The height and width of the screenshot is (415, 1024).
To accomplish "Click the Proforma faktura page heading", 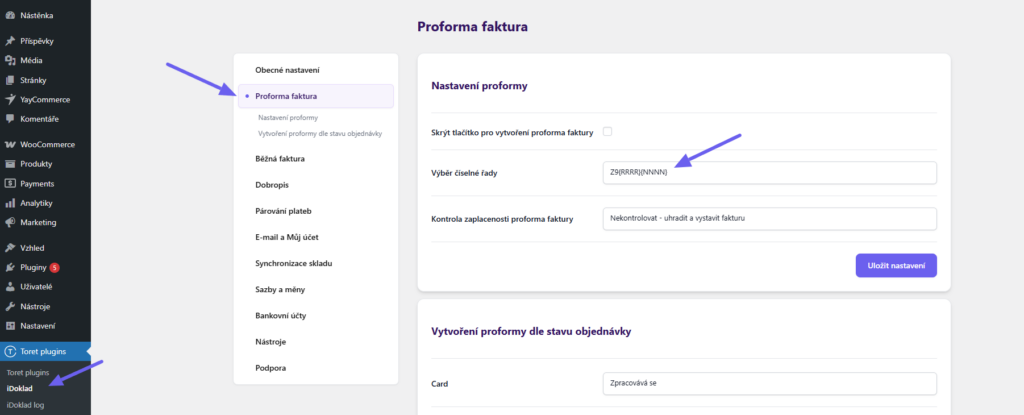I will click(x=472, y=27).
